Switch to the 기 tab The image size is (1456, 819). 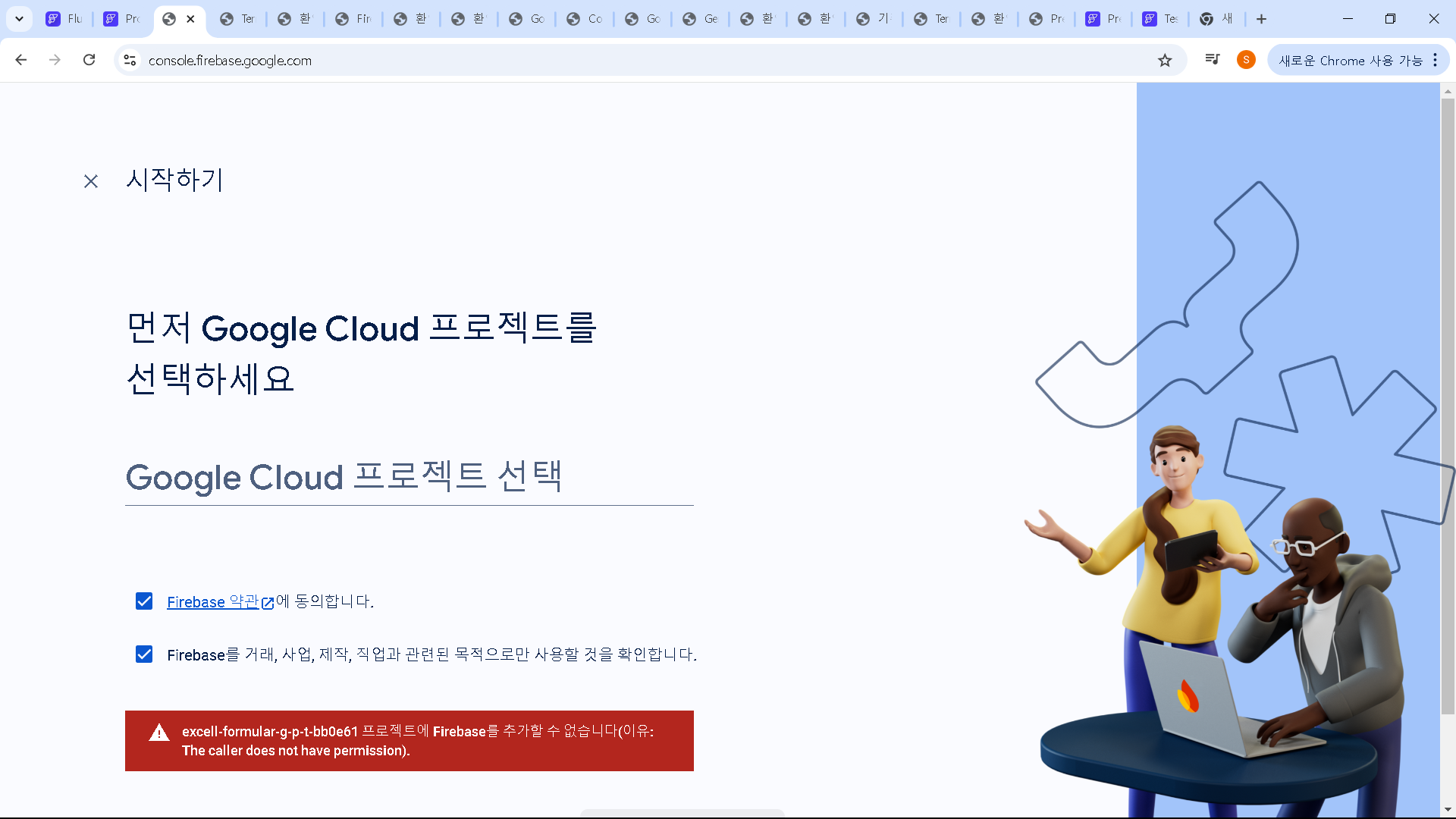[874, 19]
